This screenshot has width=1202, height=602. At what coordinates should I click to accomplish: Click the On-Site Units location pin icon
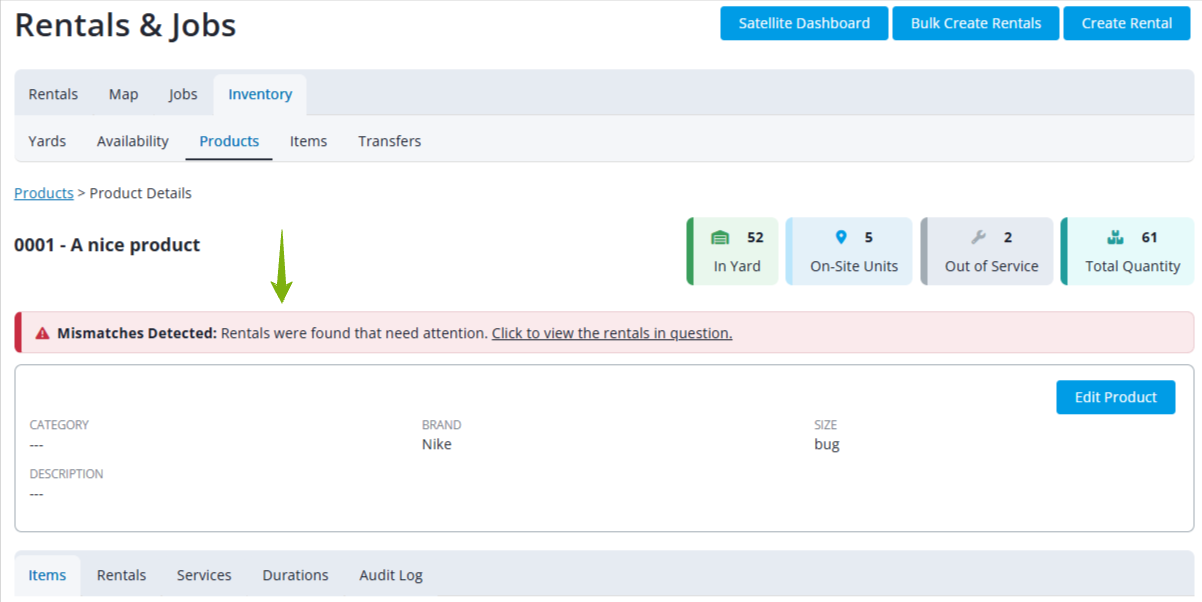840,238
